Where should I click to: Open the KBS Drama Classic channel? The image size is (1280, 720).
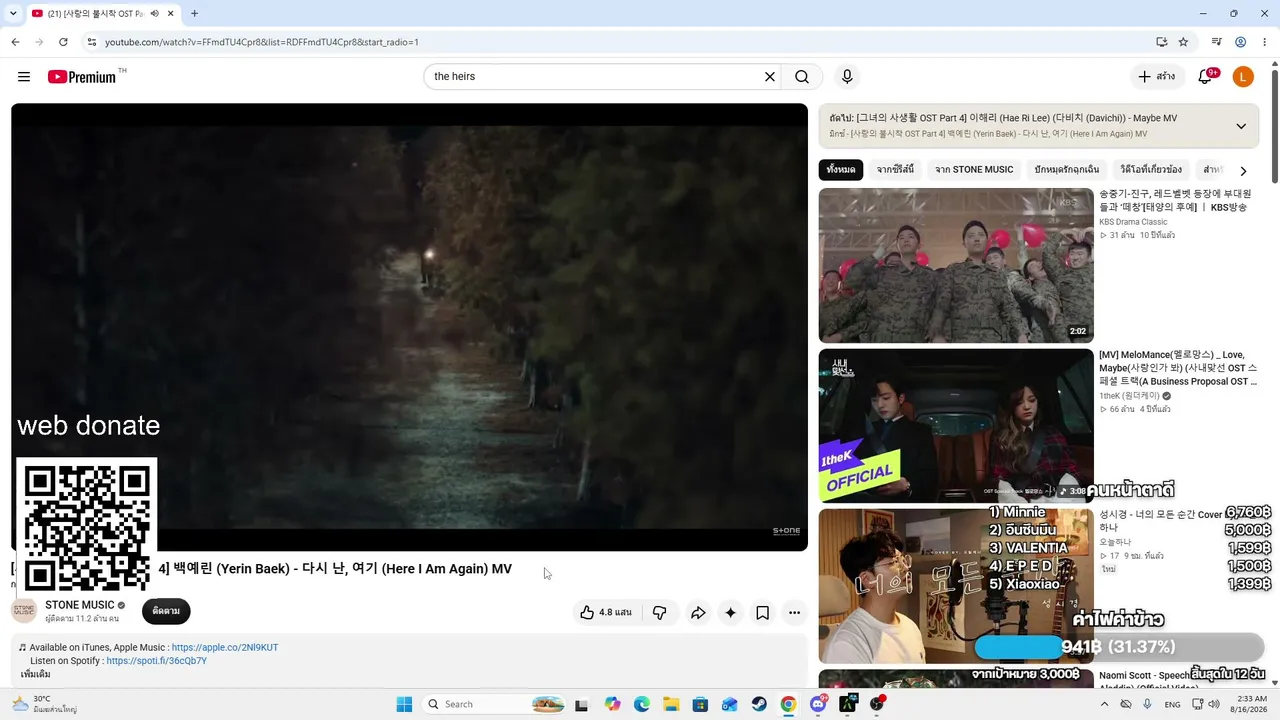click(x=1133, y=222)
